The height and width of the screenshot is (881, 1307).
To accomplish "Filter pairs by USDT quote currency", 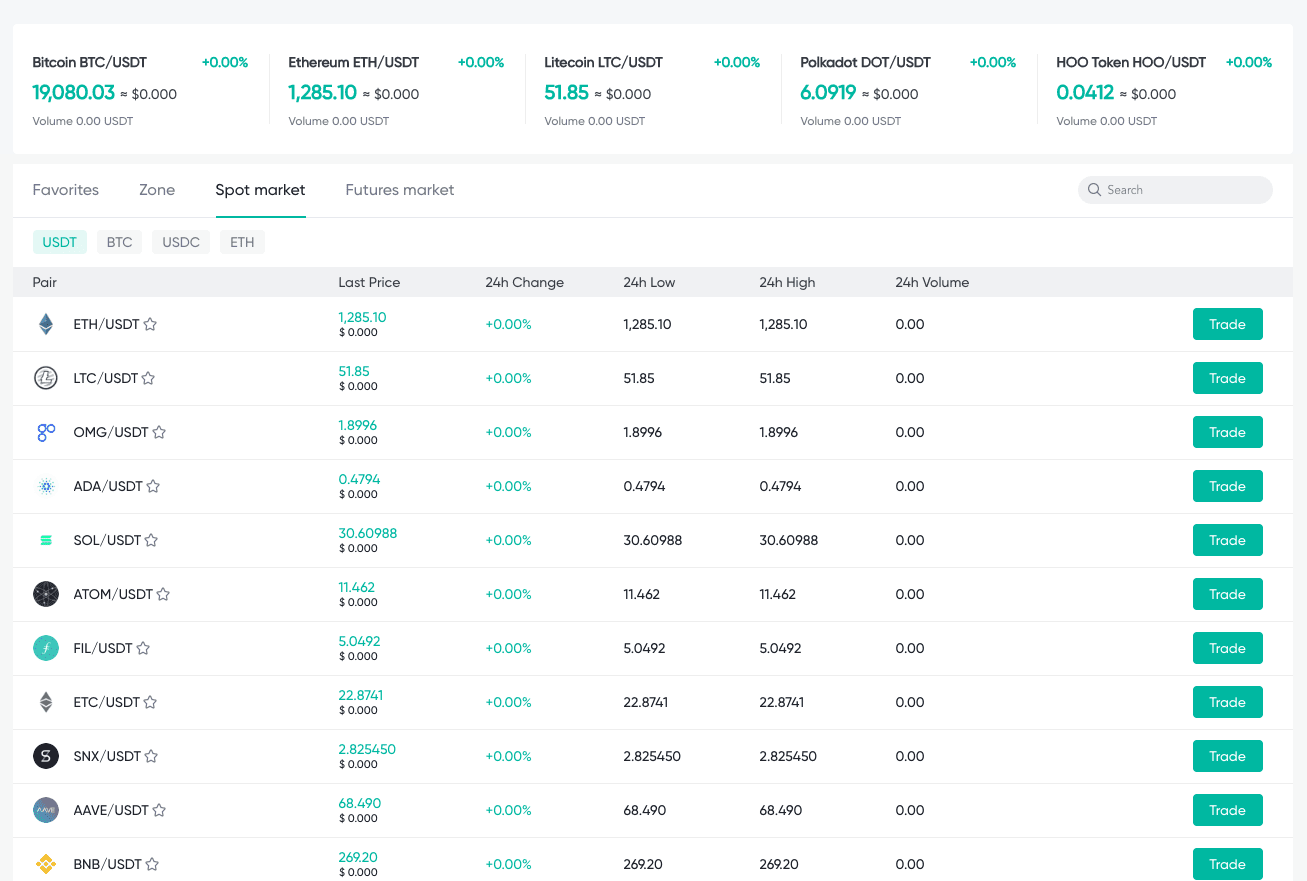I will (60, 242).
